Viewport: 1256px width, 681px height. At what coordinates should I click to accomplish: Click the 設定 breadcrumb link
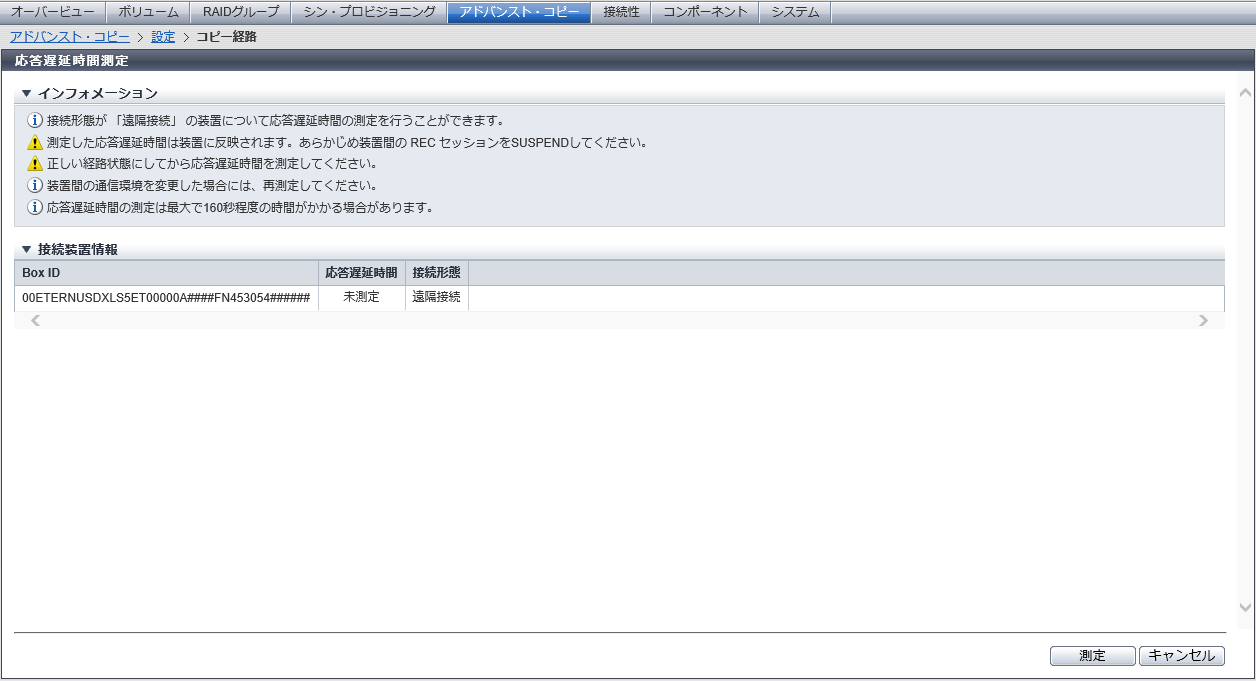coord(163,37)
